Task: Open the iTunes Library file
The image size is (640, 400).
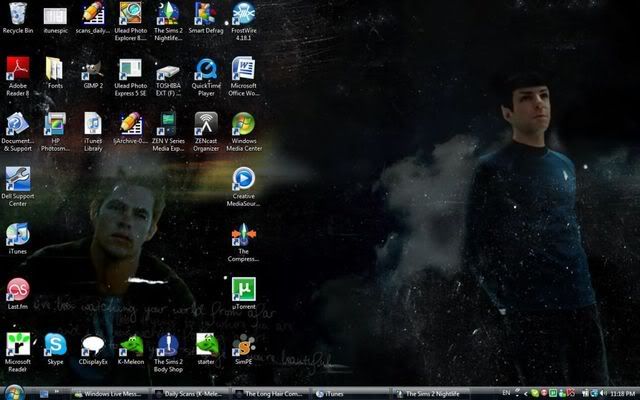Action: [x=93, y=132]
